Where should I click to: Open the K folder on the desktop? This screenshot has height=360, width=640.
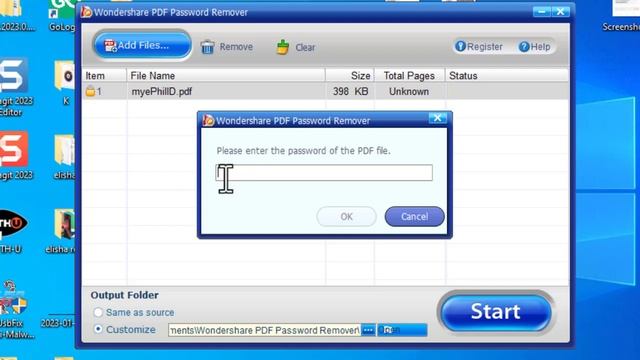pyautogui.click(x=65, y=82)
